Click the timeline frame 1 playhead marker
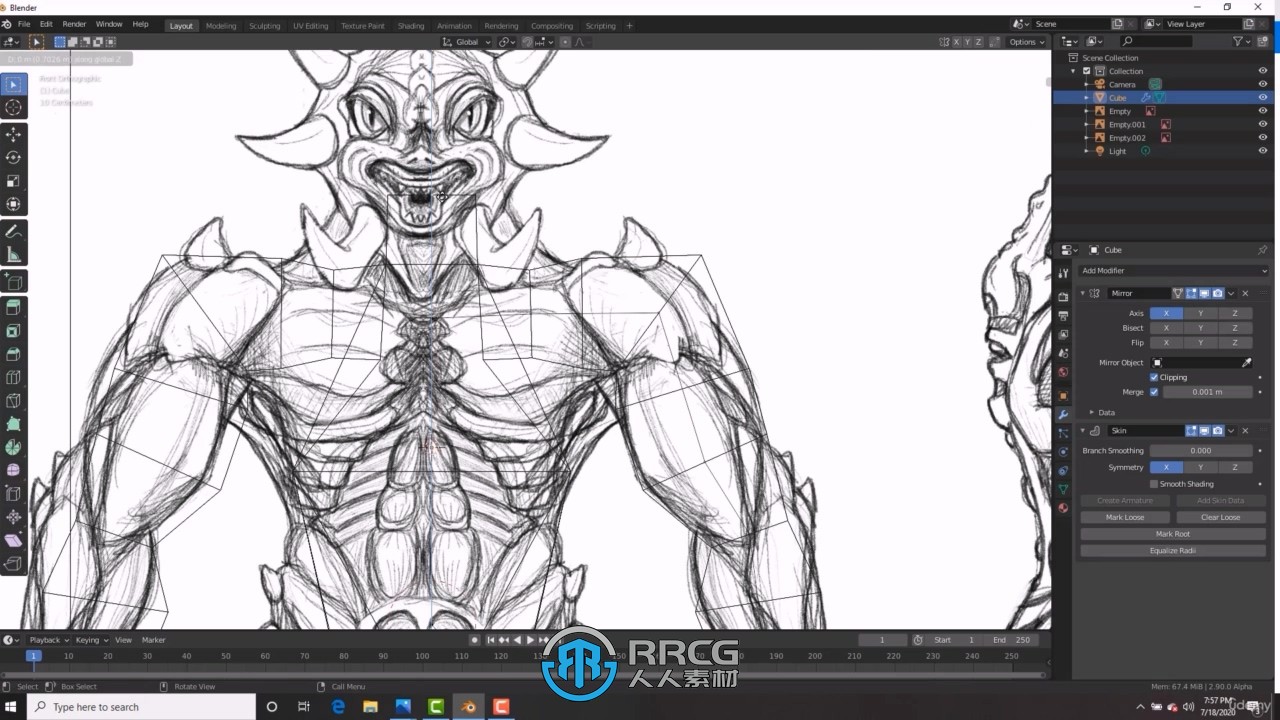This screenshot has height=720, width=1280. [33, 656]
